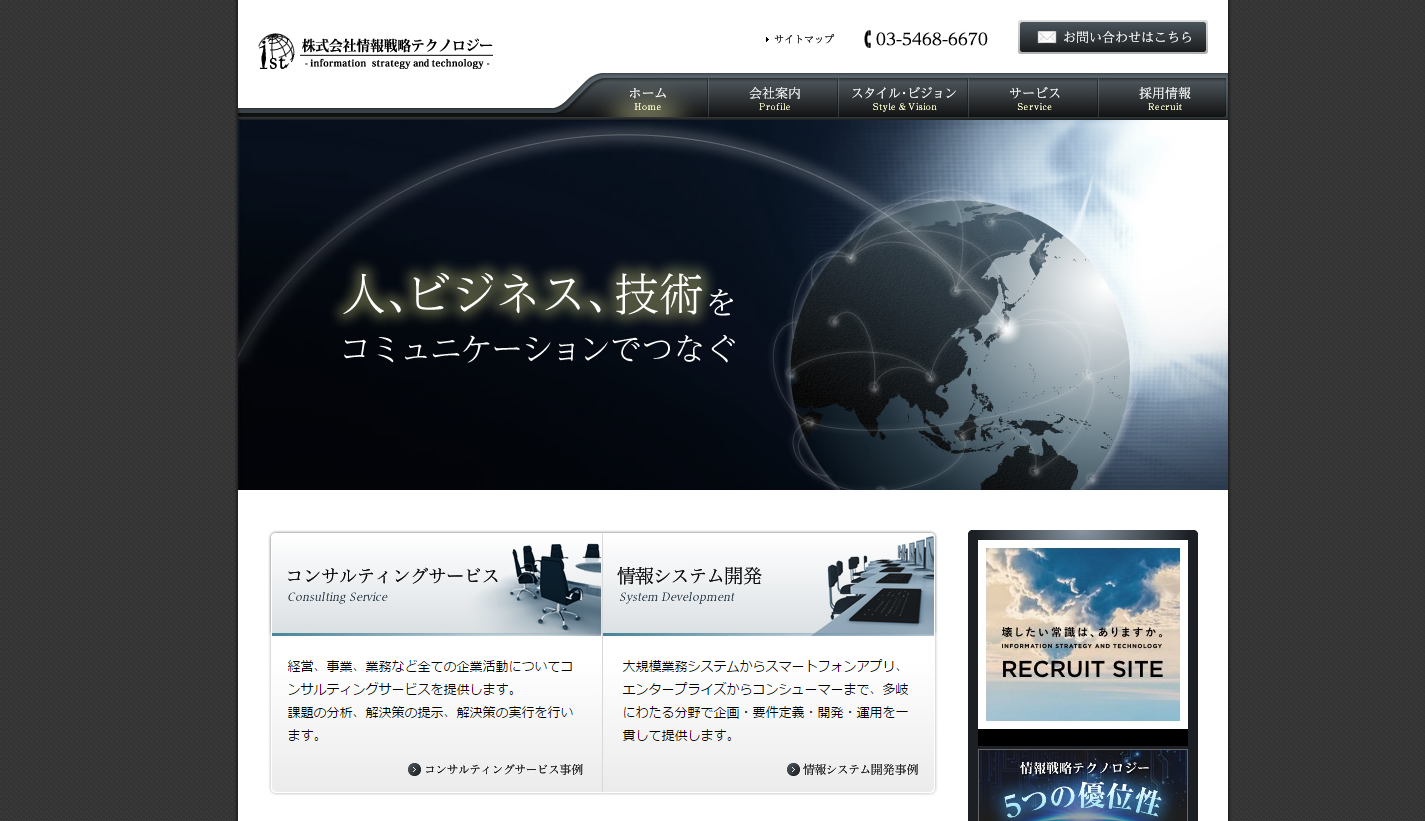The height and width of the screenshot is (821, 1425).
Task: Click arrow icon beside コンサルティングサービス事例
Action: [x=414, y=769]
